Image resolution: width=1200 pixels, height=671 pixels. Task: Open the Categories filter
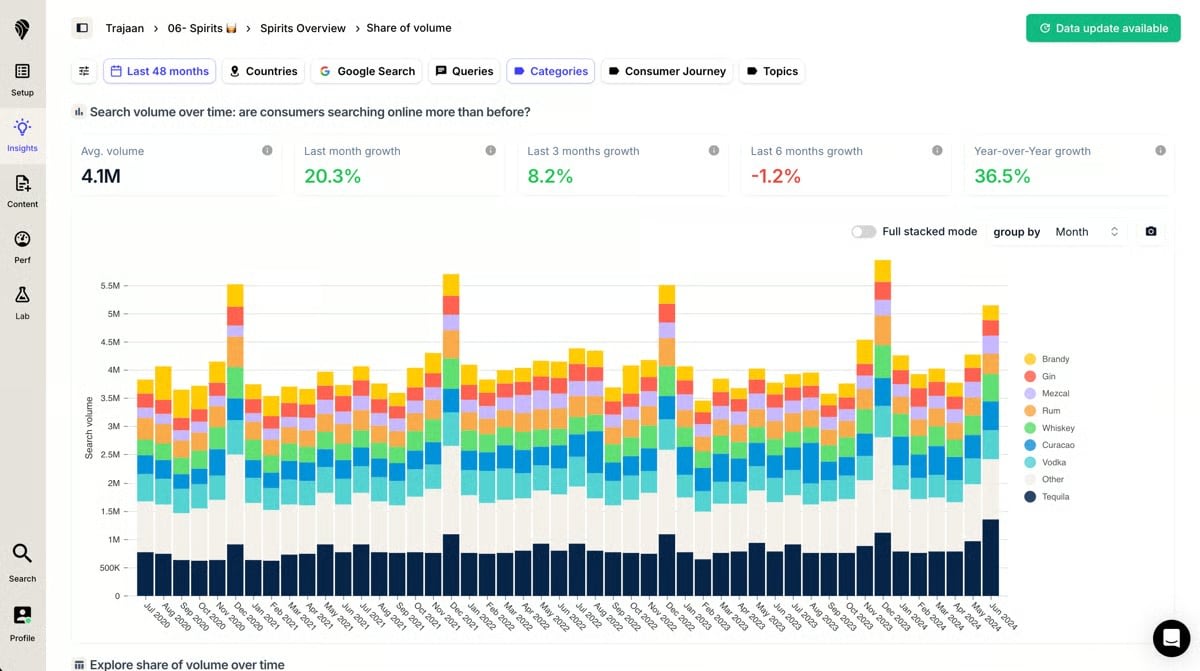click(x=550, y=71)
